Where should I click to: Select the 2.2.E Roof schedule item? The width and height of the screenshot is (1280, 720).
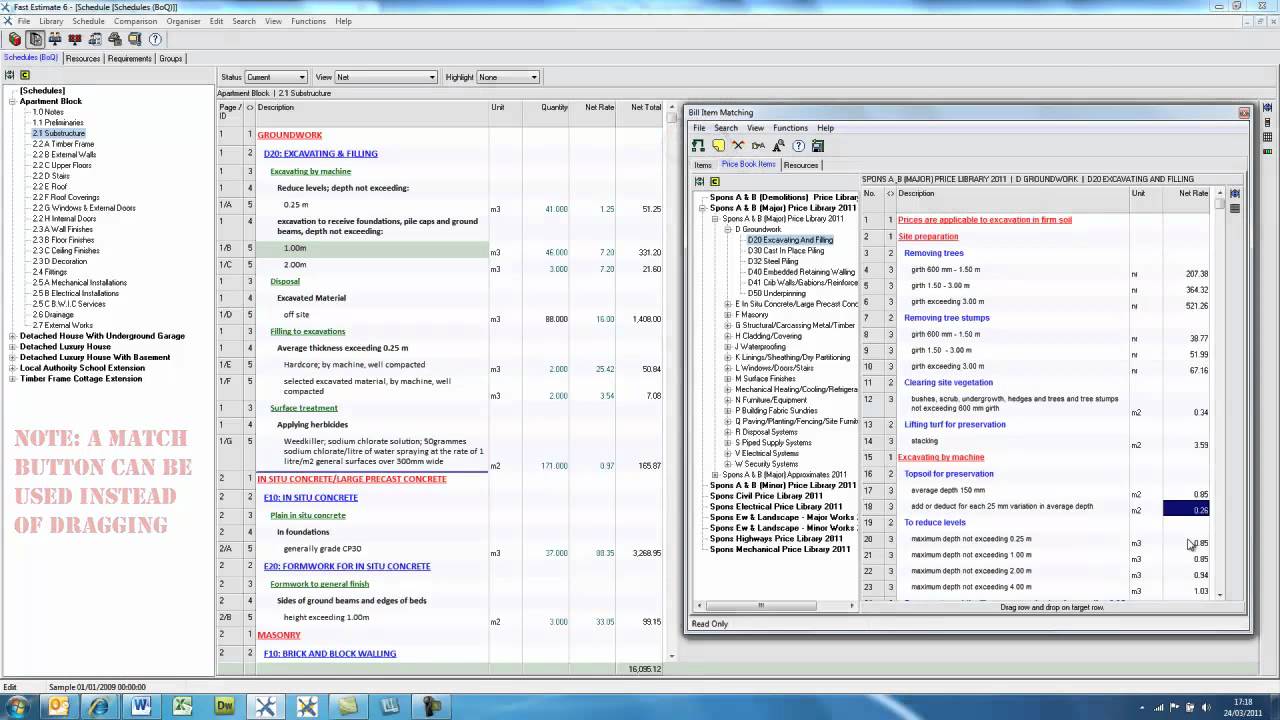coord(50,187)
